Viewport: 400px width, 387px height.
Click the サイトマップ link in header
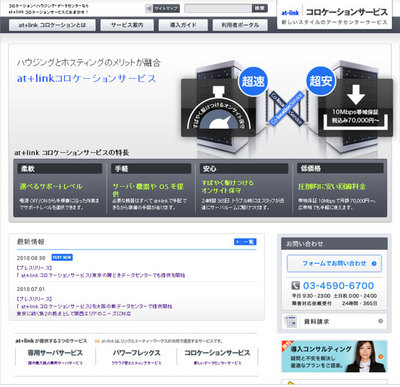coord(163,8)
